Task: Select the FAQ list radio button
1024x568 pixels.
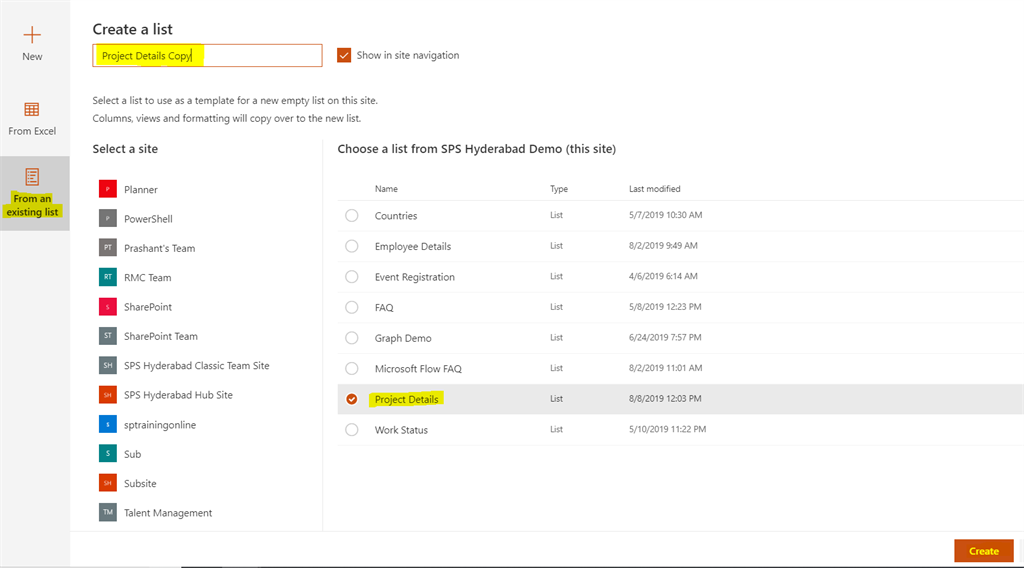Action: click(352, 308)
